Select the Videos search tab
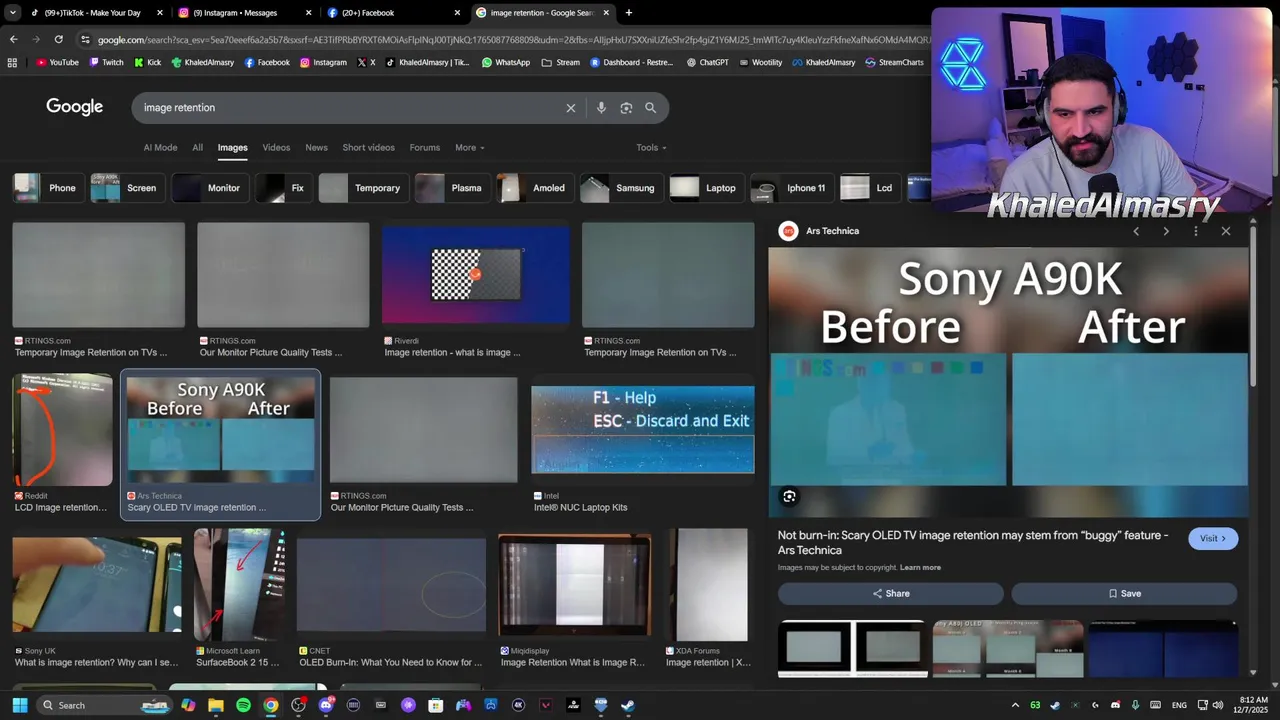Image resolution: width=1280 pixels, height=720 pixels. (276, 148)
